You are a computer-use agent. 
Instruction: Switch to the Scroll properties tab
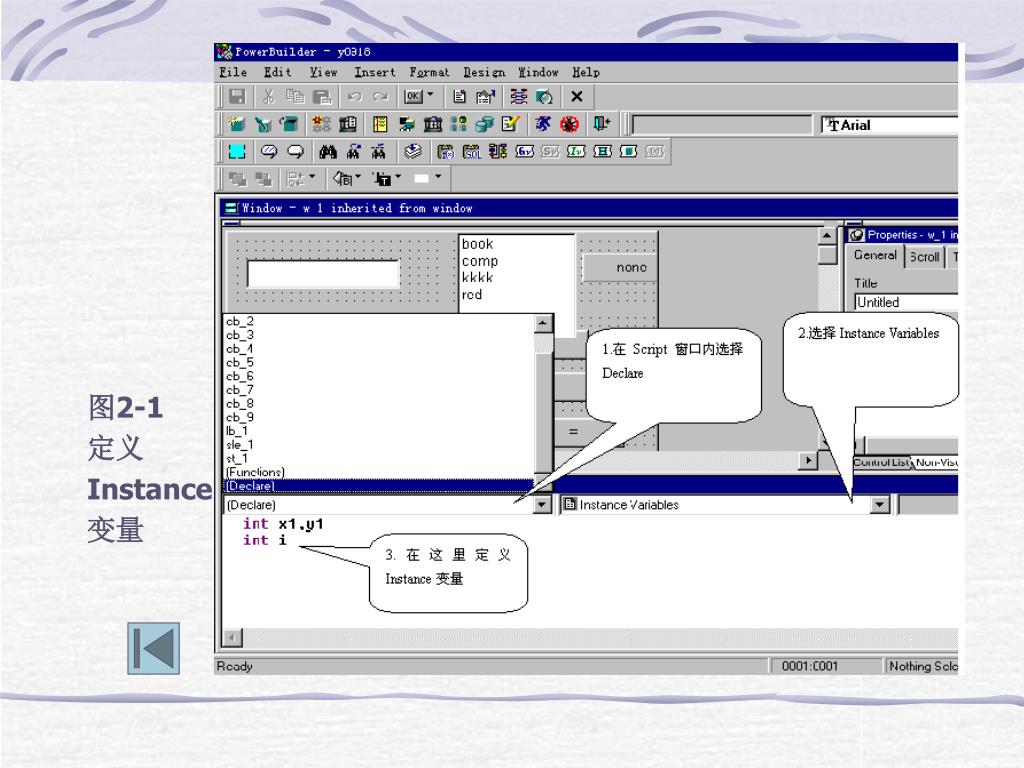[925, 257]
